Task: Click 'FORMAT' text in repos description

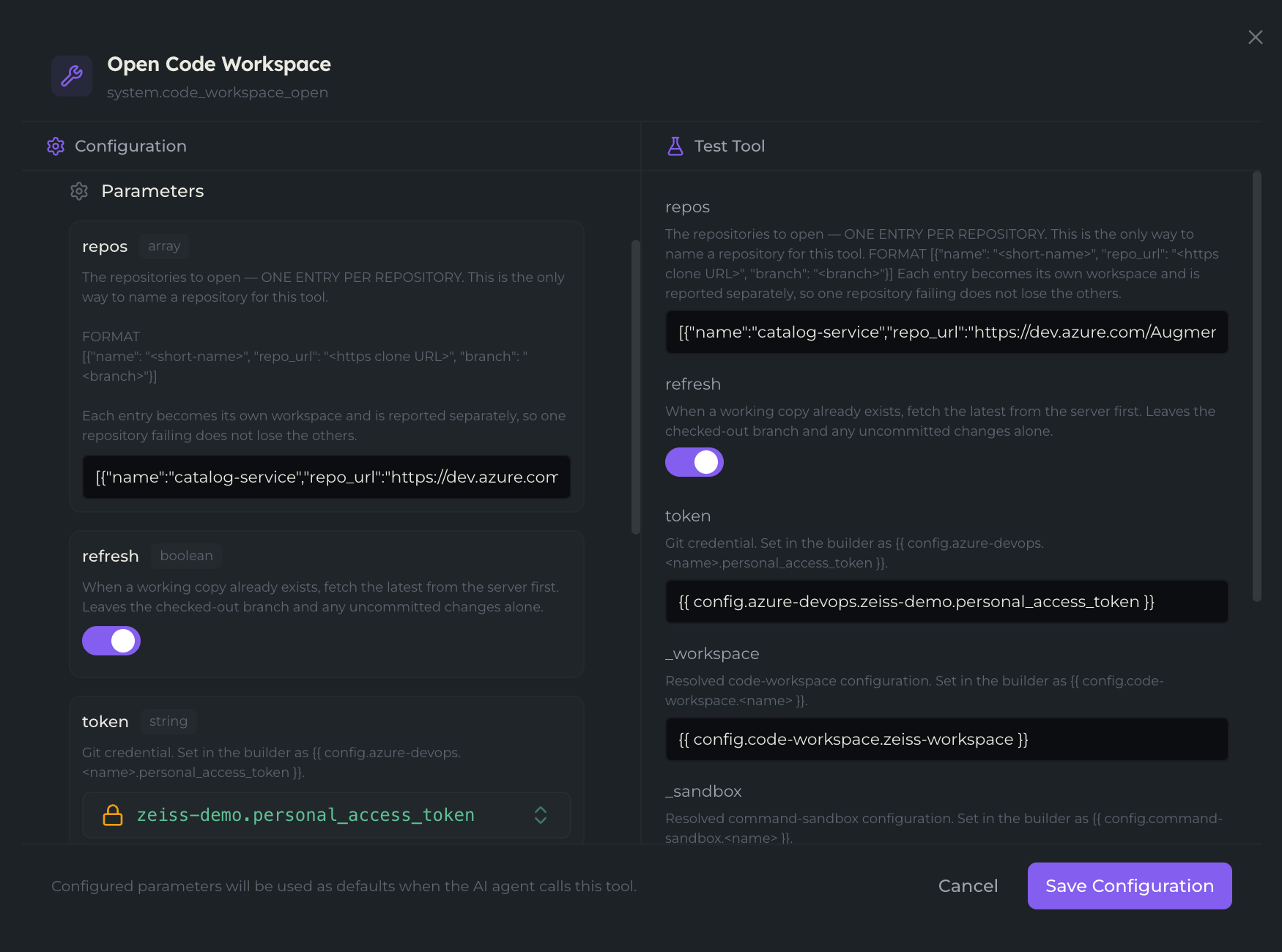Action: tap(111, 337)
